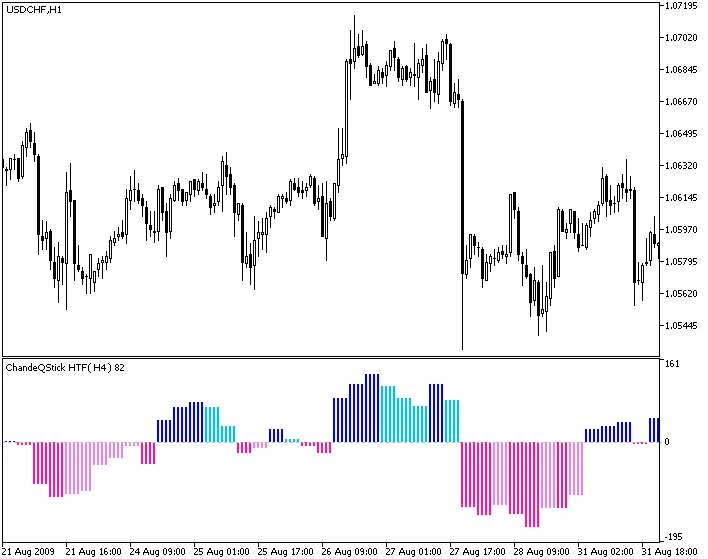Click the 21 Aug 2009 date label
The image size is (708, 559).
click(x=30, y=551)
